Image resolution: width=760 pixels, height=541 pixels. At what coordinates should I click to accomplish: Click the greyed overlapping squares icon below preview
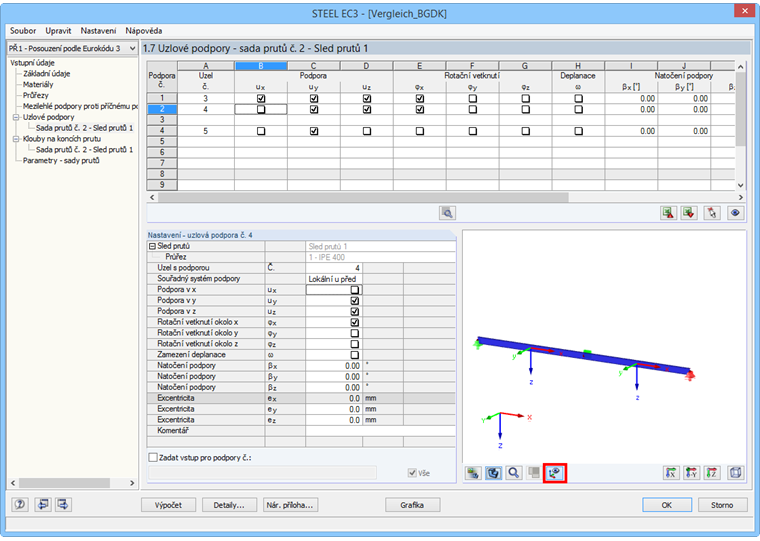[x=534, y=473]
